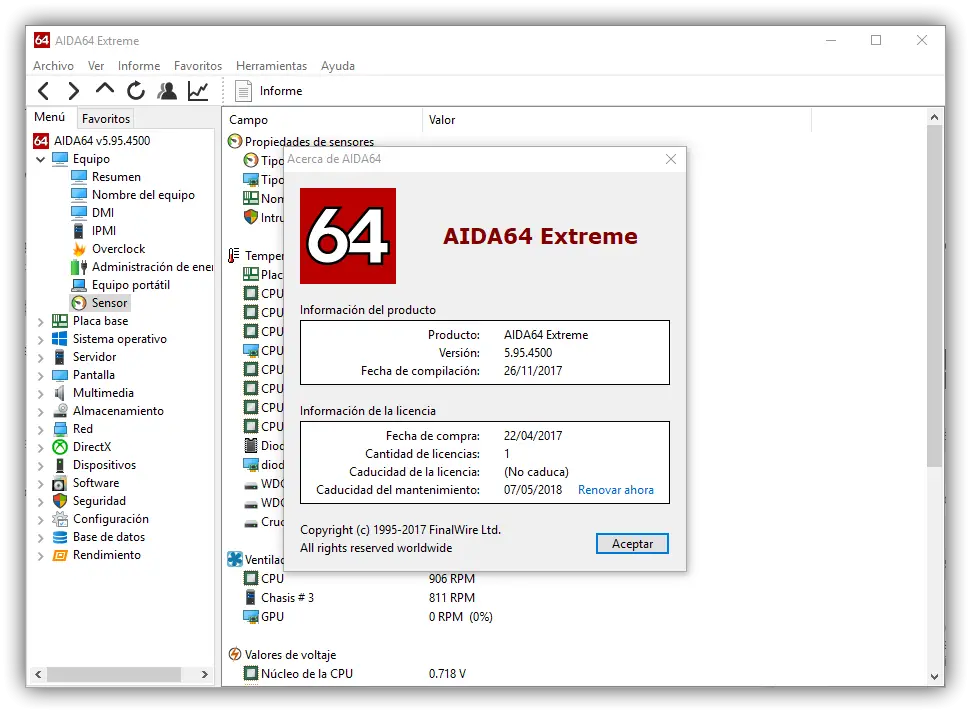Click the Back navigation arrow
The width and height of the screenshot is (971, 713).
tap(43, 91)
